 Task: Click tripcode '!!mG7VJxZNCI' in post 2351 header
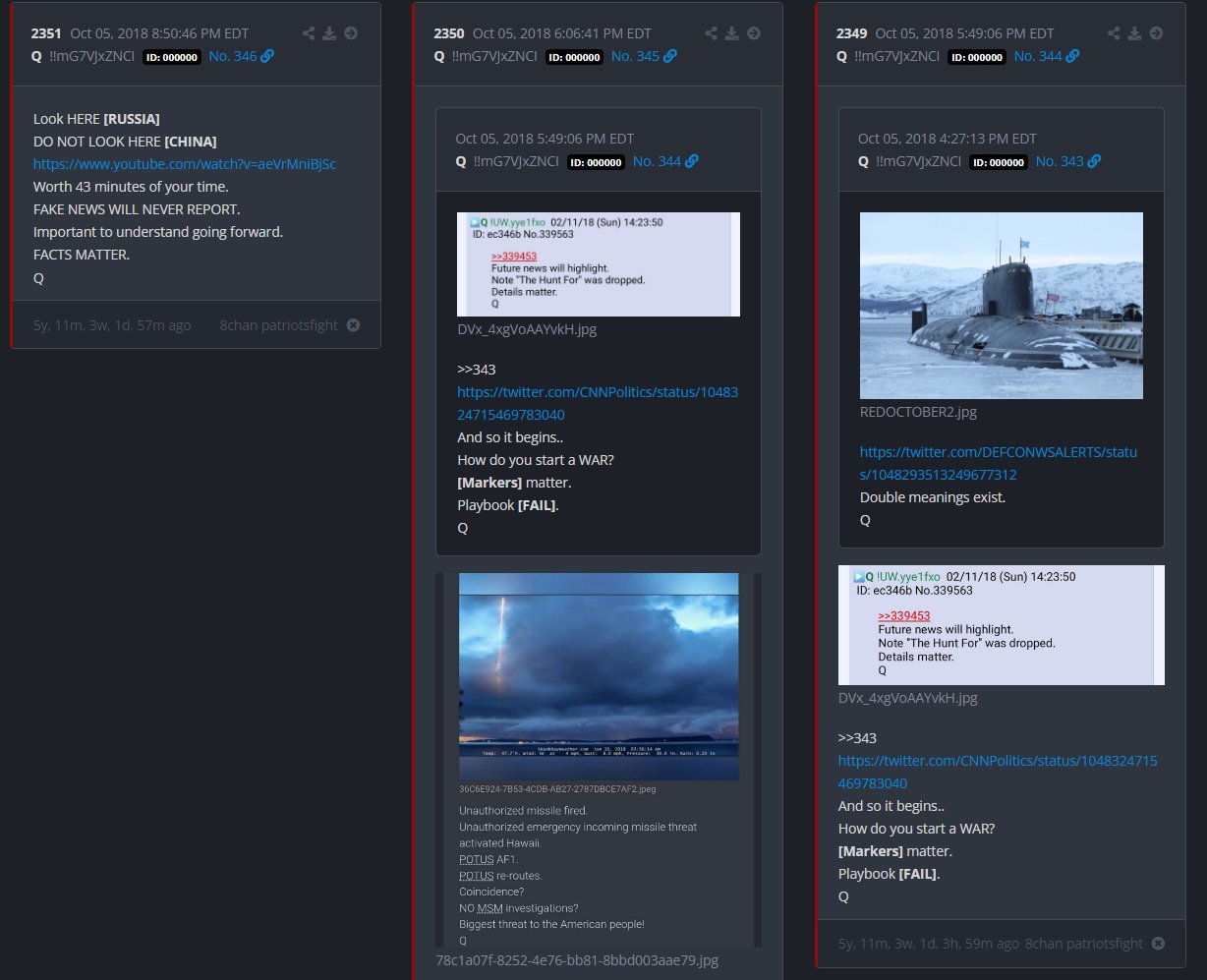pyautogui.click(x=91, y=56)
